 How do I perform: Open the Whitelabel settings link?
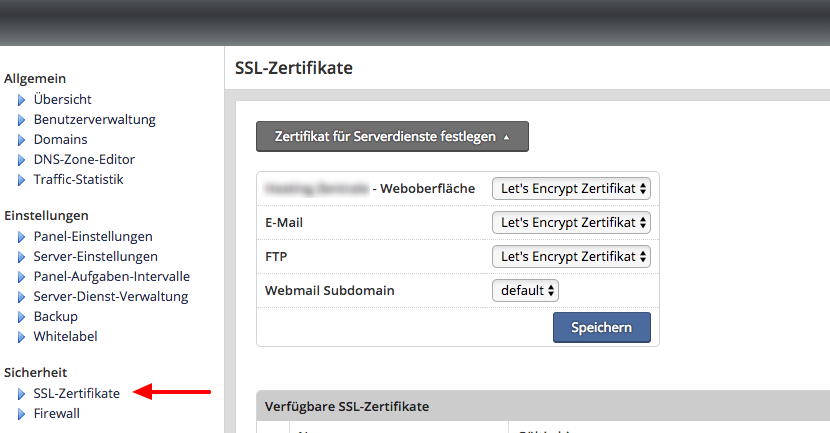coord(65,337)
